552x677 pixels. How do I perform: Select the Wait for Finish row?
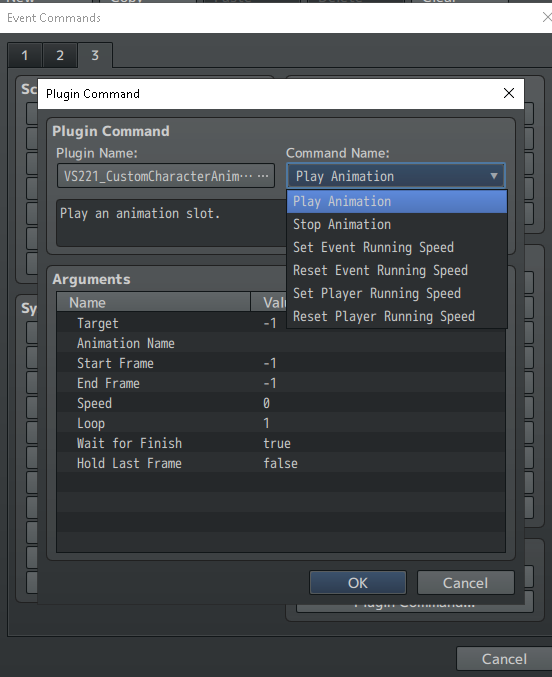(281, 443)
